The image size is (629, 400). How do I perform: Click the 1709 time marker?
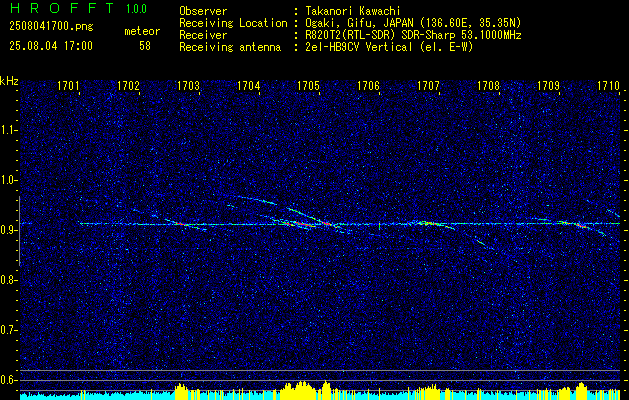coord(548,85)
